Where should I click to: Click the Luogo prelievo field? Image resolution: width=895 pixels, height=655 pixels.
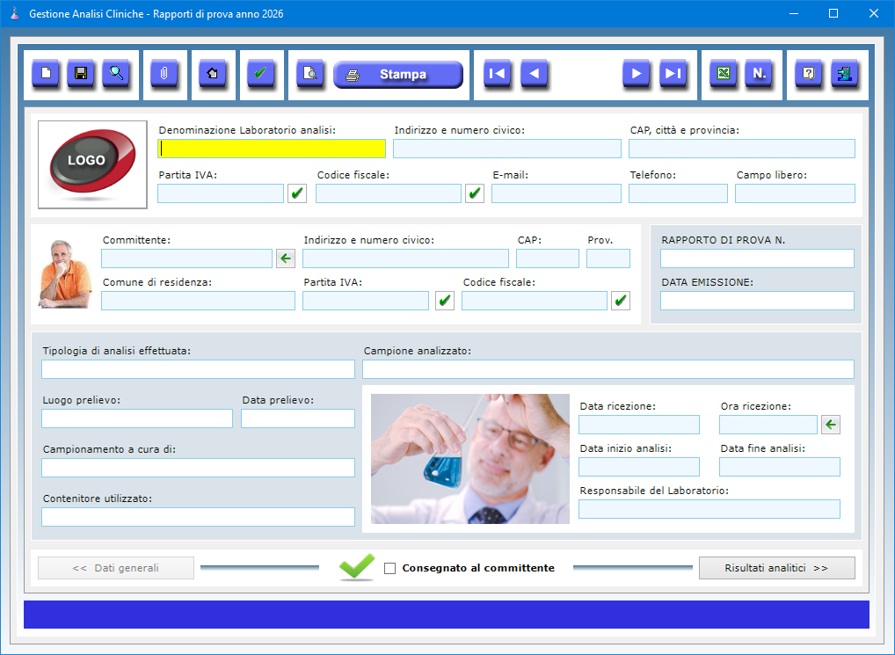(x=137, y=418)
